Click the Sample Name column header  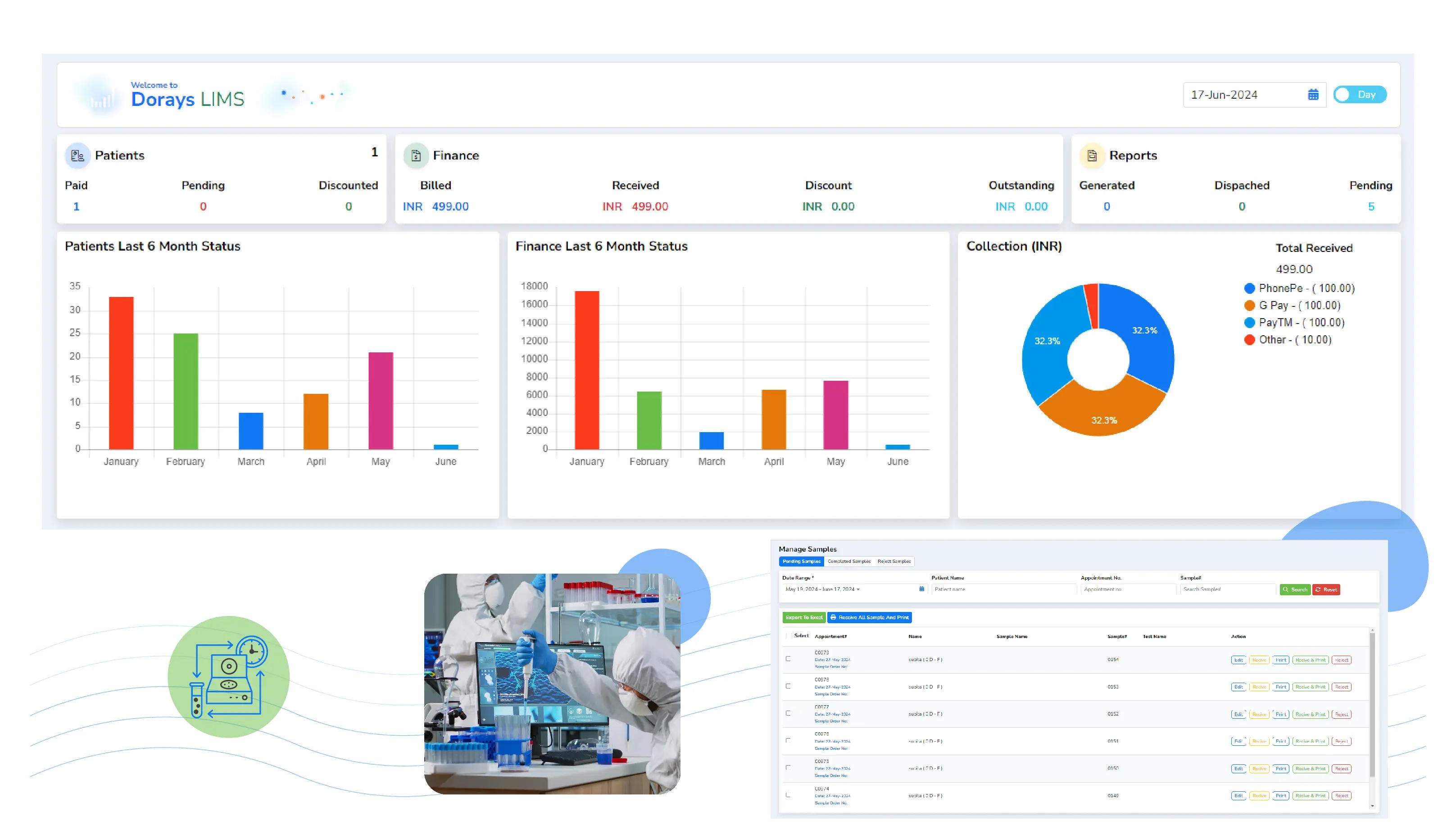(1011, 637)
